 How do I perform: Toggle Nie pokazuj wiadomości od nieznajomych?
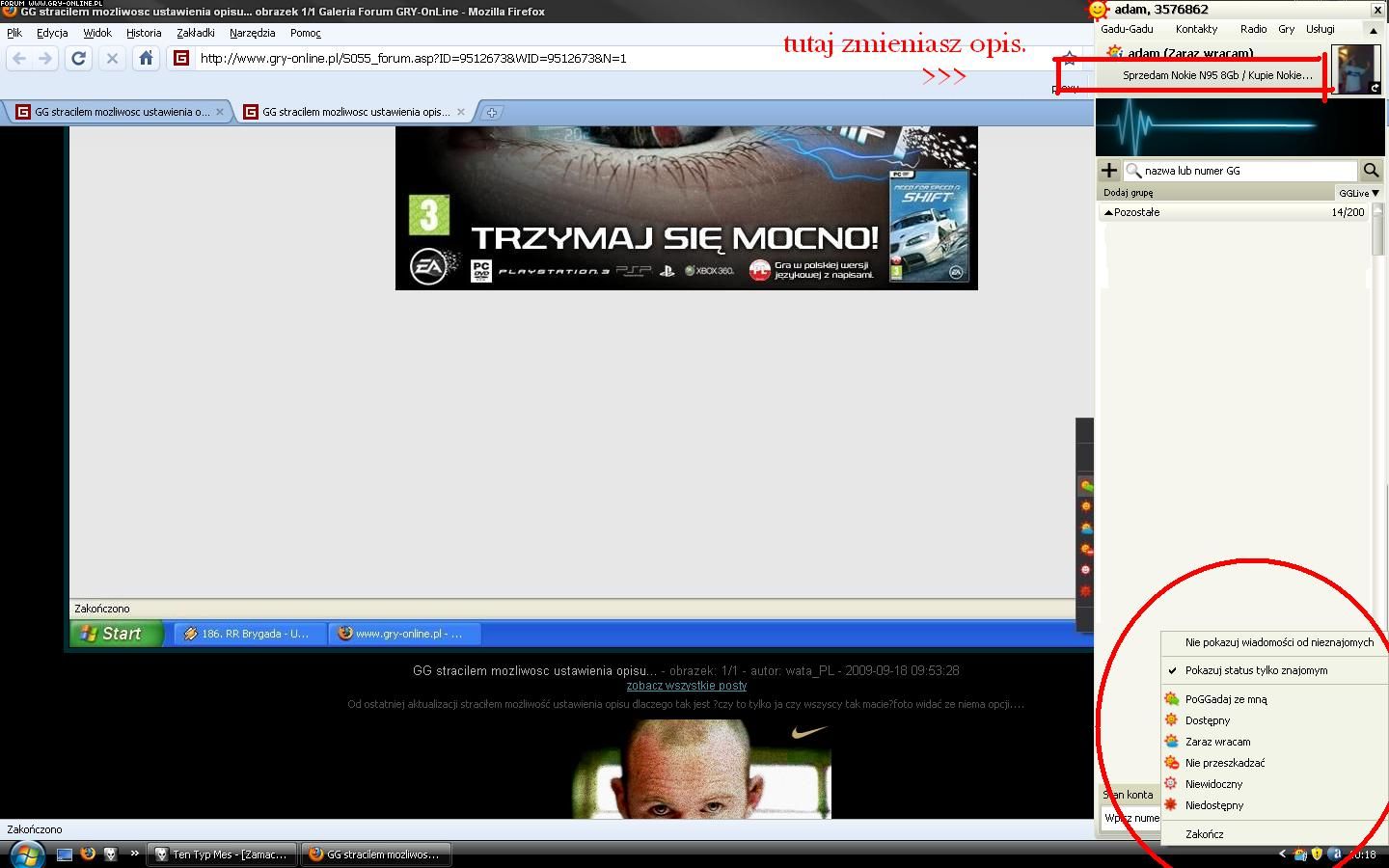pos(1278,642)
